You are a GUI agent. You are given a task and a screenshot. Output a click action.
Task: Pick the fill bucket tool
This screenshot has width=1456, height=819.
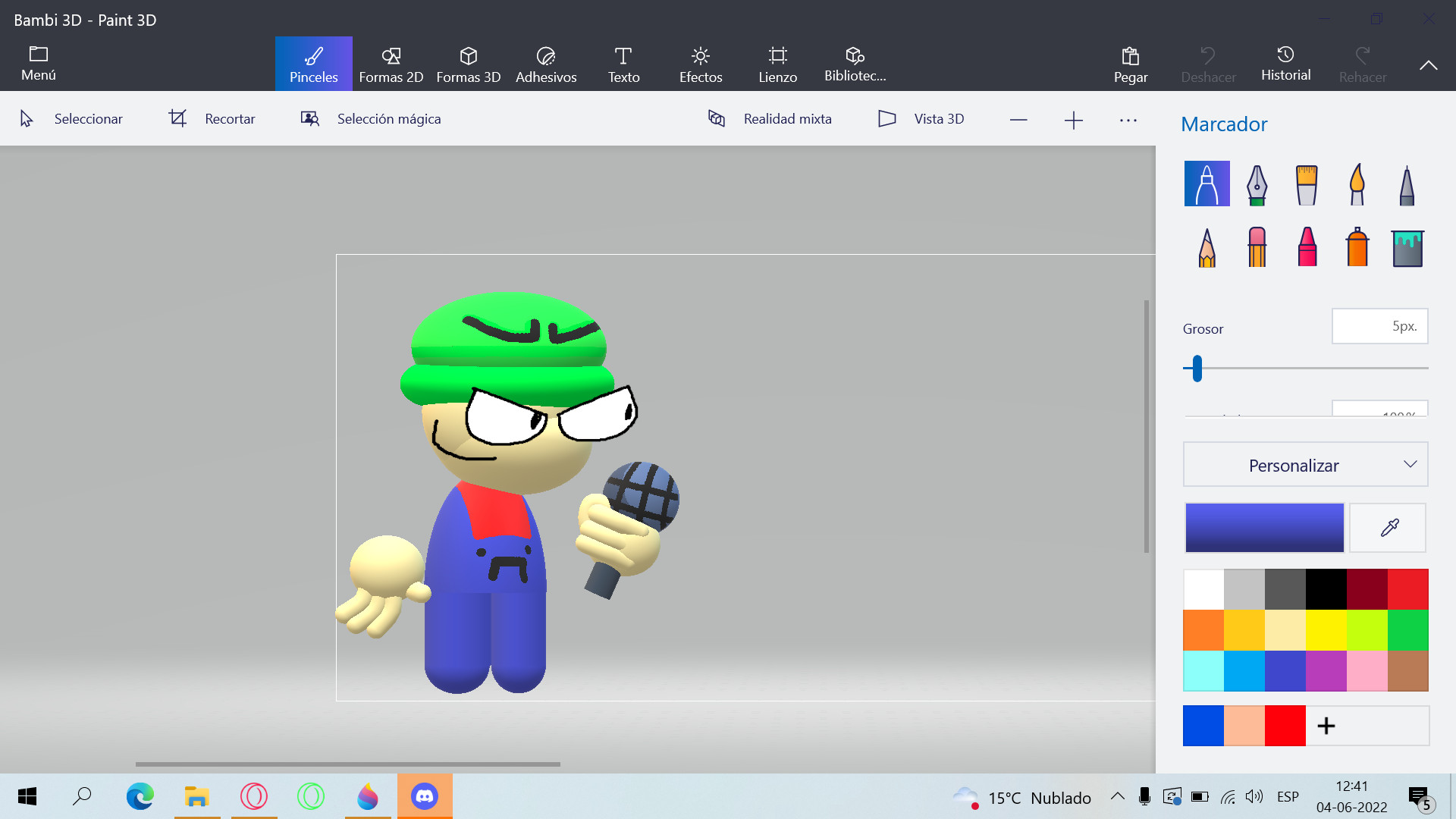pyautogui.click(x=1407, y=246)
